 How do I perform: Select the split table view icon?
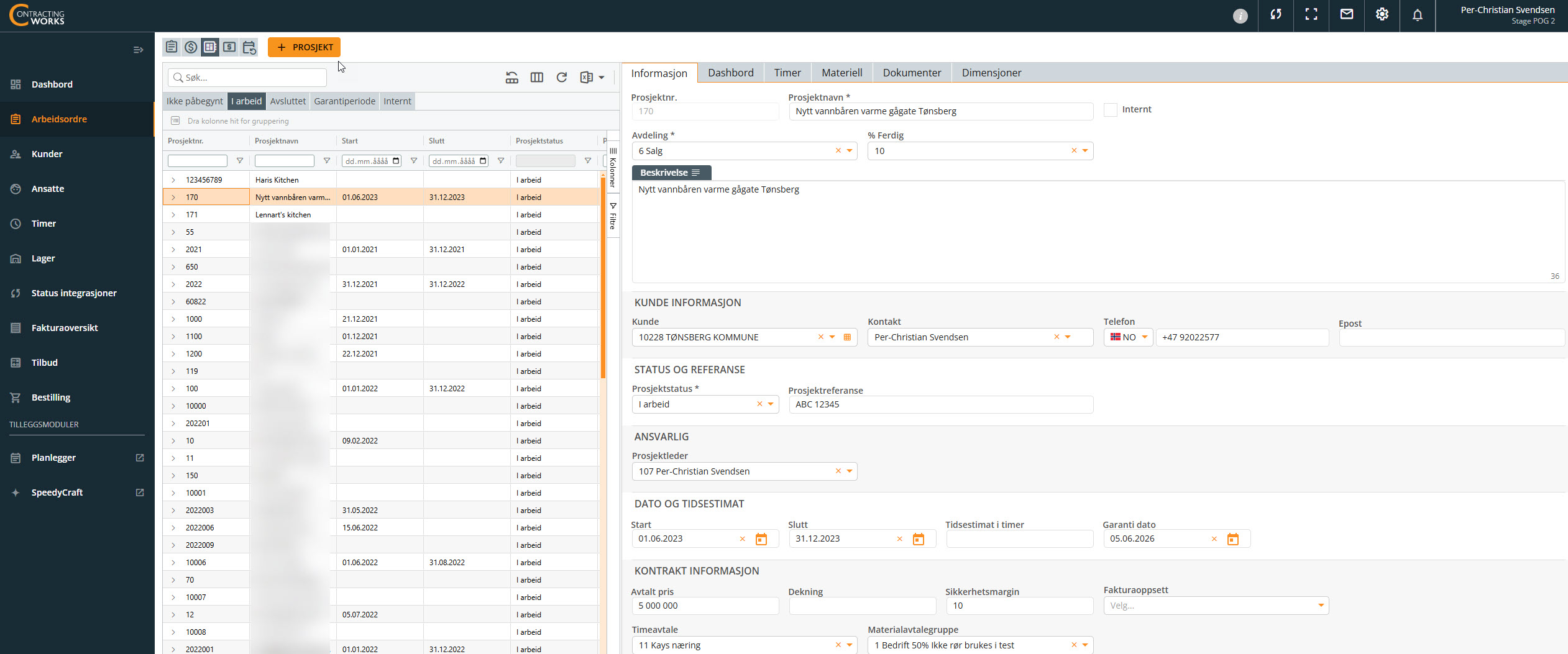210,47
